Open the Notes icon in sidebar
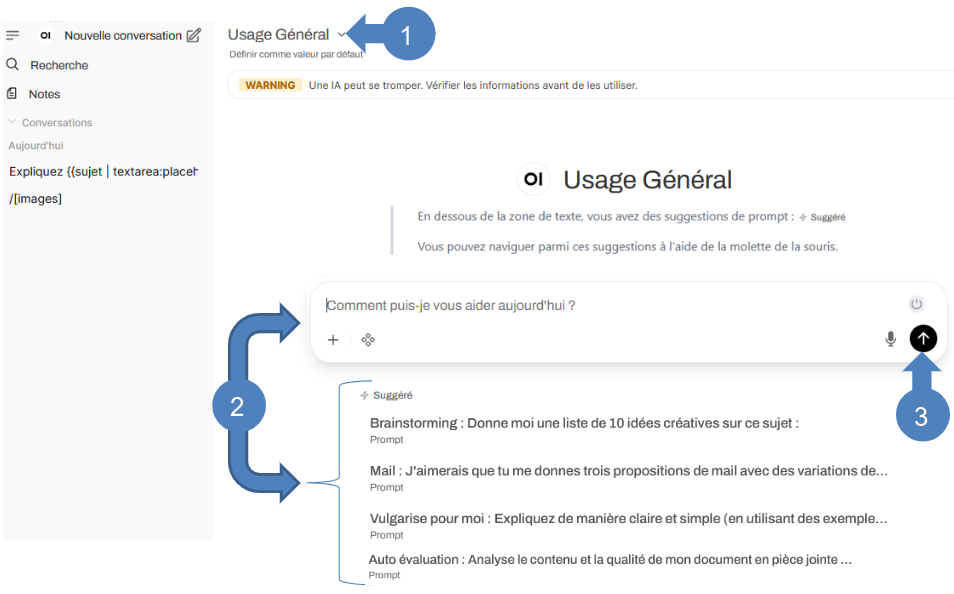The image size is (954, 594). [x=13, y=94]
